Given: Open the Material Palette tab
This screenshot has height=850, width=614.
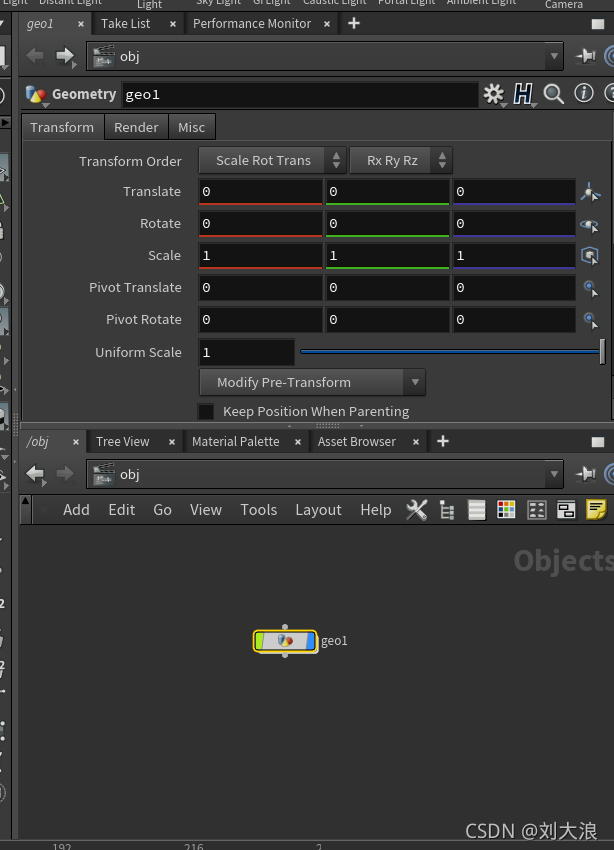Looking at the screenshot, I should [236, 442].
